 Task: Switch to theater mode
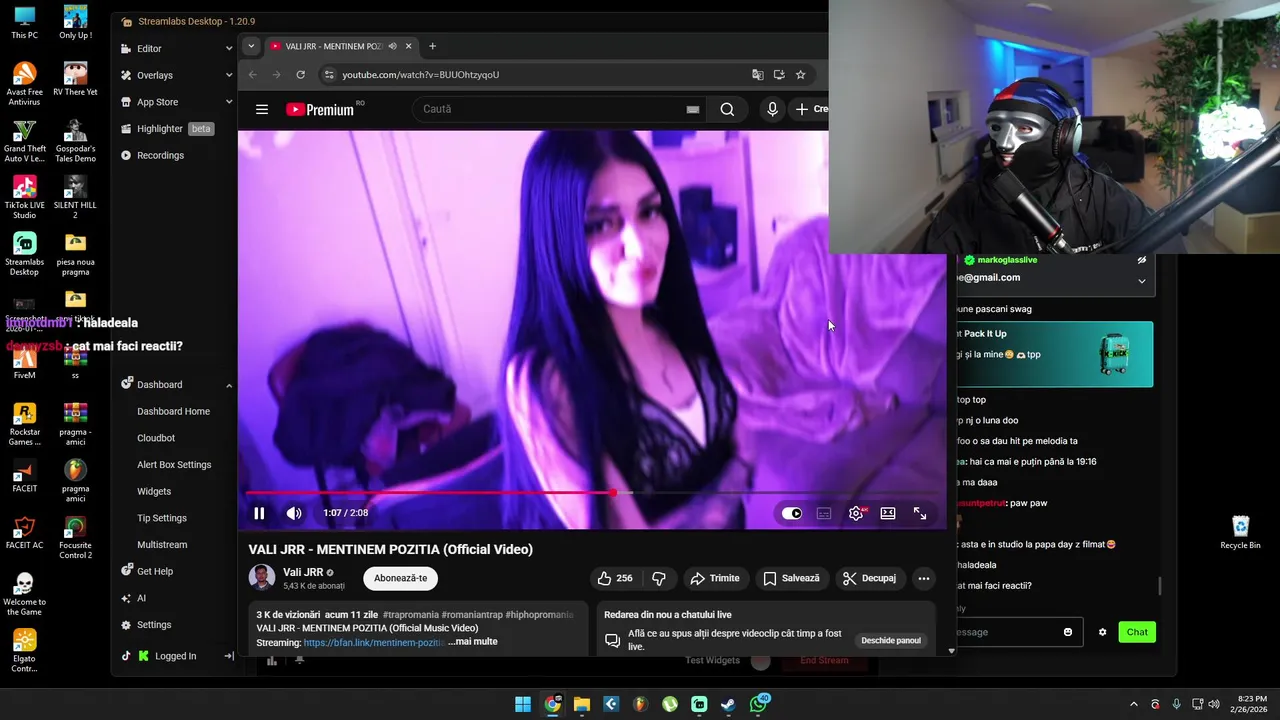[x=888, y=513]
